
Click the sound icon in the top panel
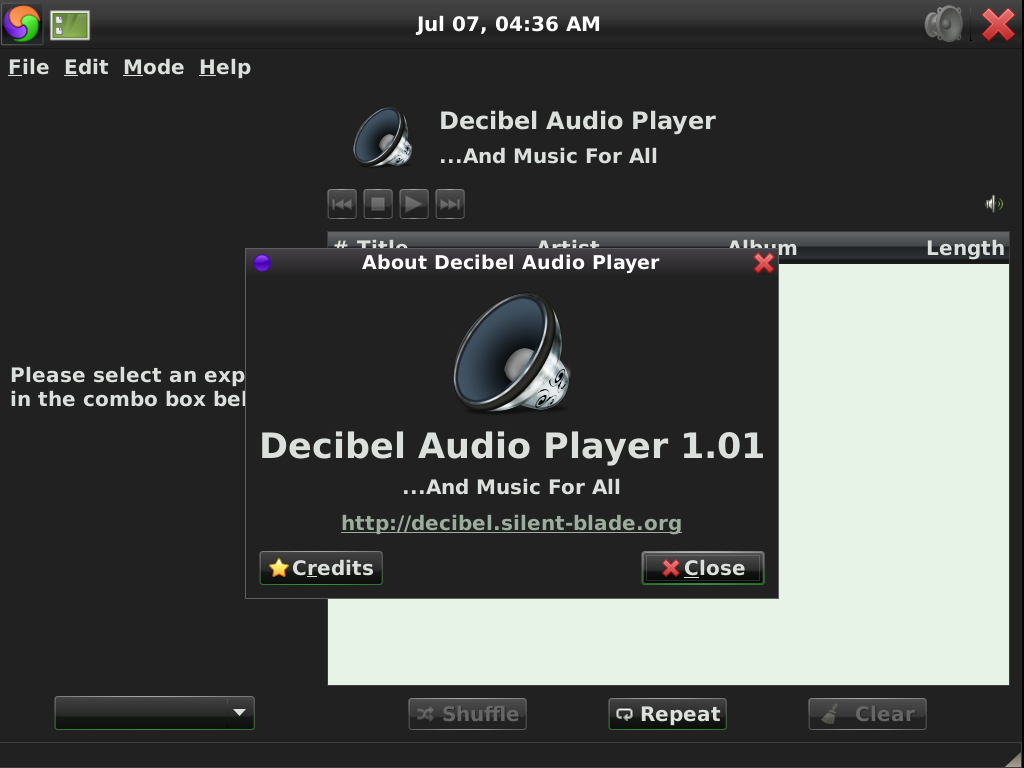click(943, 23)
